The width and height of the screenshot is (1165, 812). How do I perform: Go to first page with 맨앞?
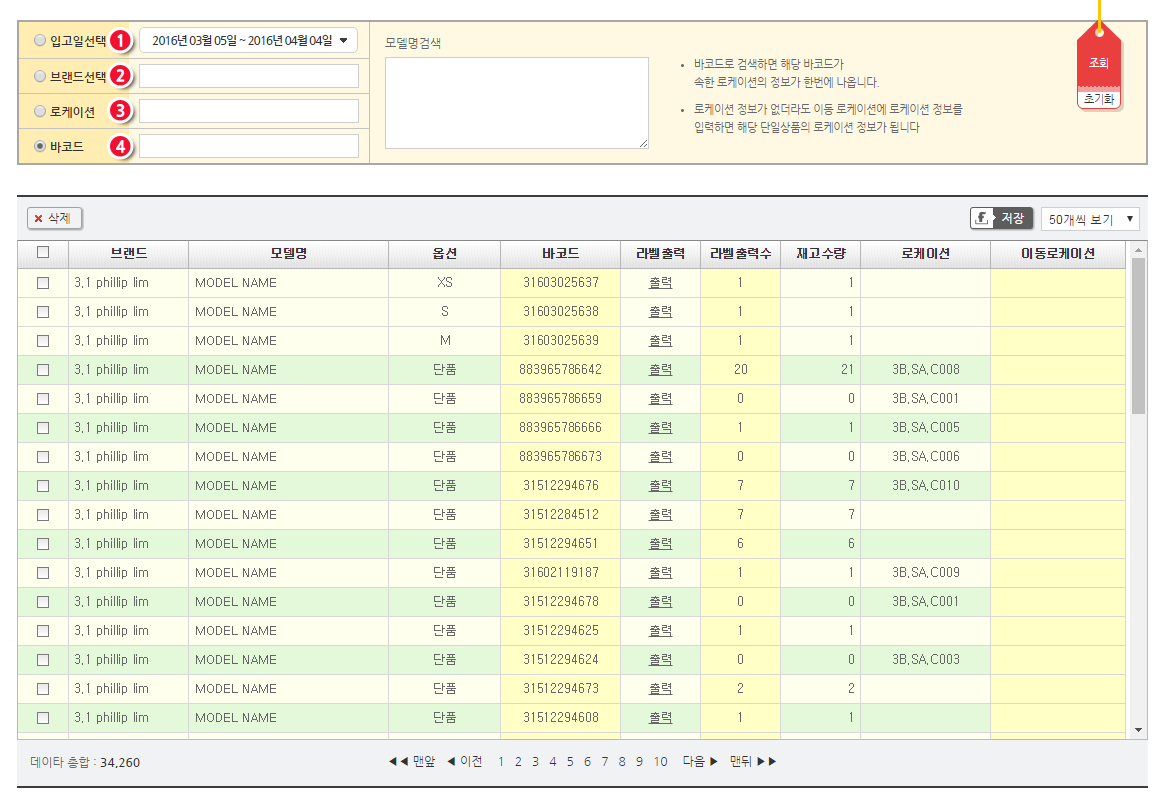click(412, 761)
